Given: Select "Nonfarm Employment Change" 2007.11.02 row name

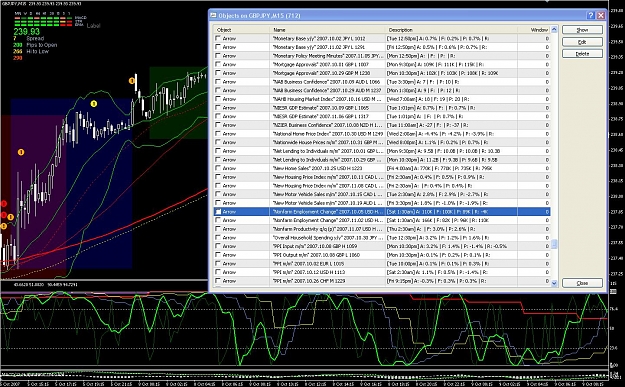Looking at the screenshot, I should [x=328, y=220].
